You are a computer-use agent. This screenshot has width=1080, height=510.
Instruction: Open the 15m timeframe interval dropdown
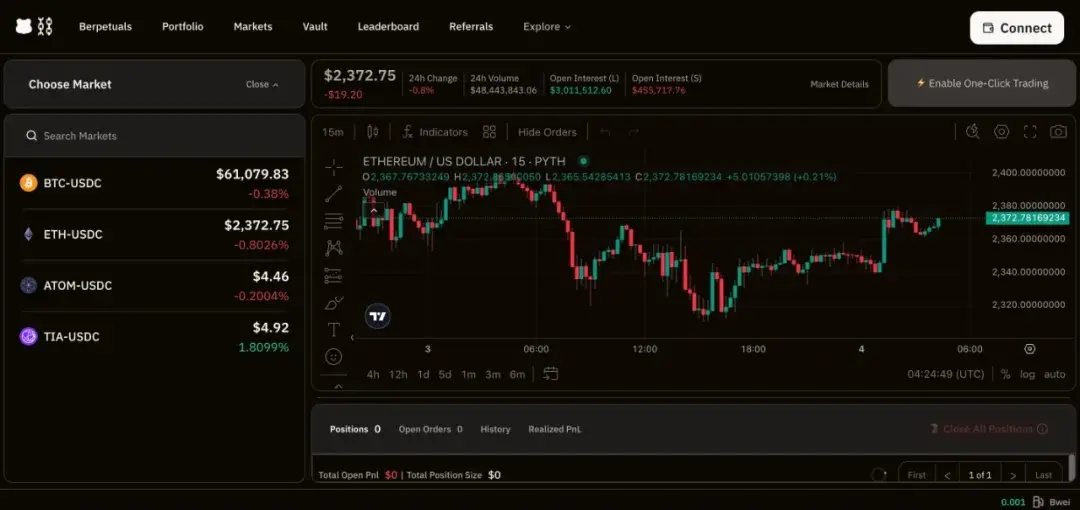click(332, 132)
